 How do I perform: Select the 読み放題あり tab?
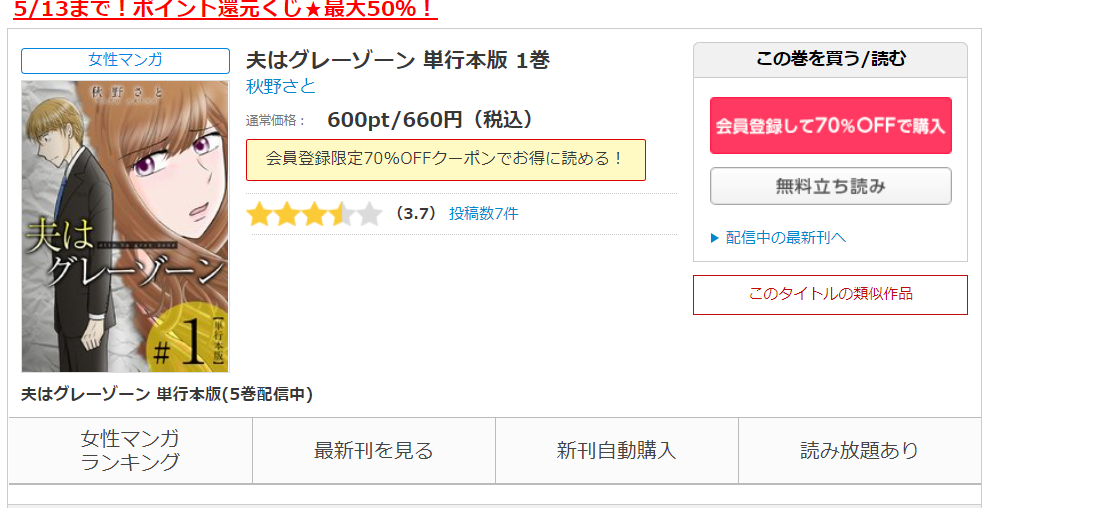pos(860,451)
